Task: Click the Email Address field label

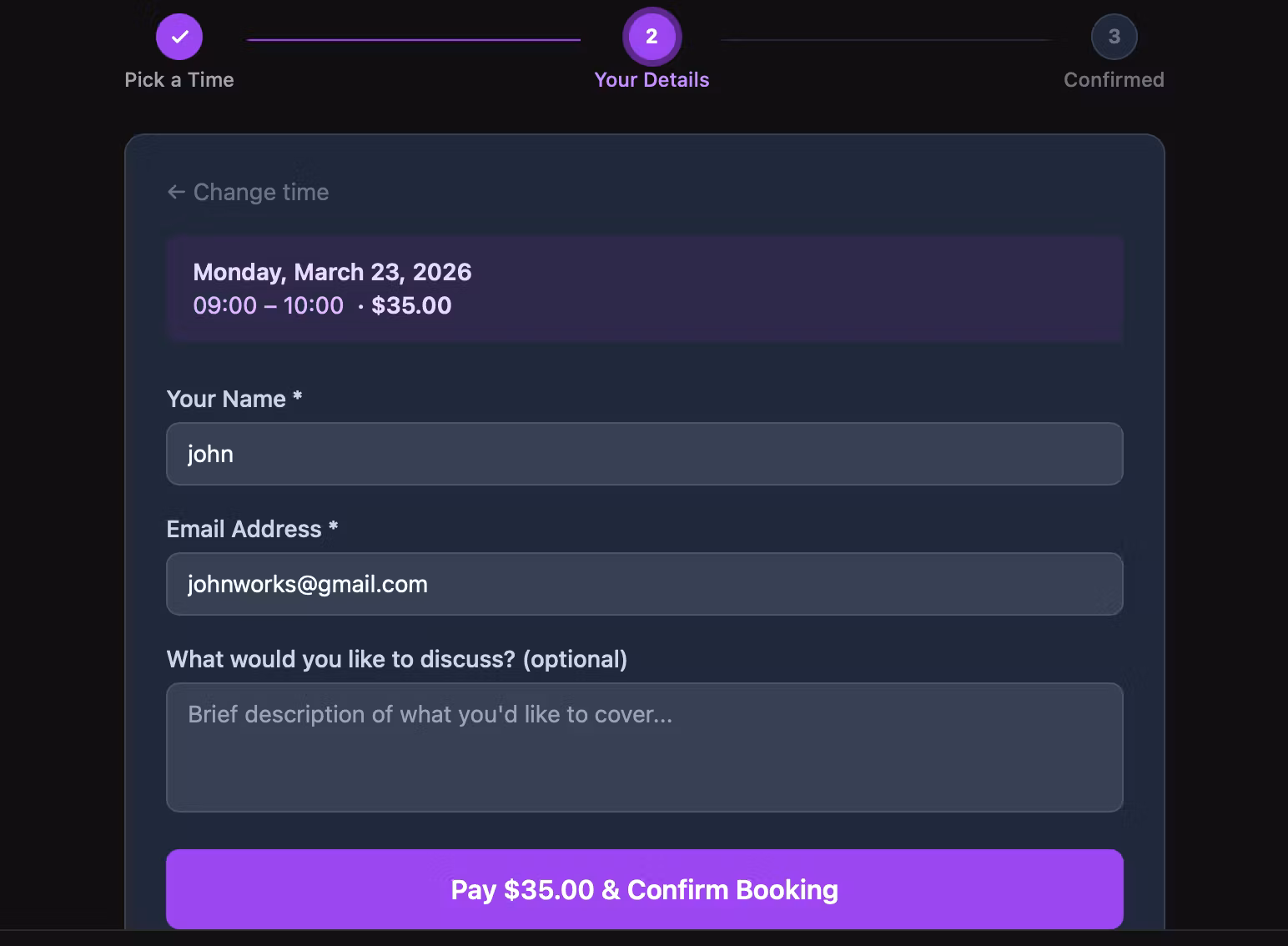Action: click(252, 529)
